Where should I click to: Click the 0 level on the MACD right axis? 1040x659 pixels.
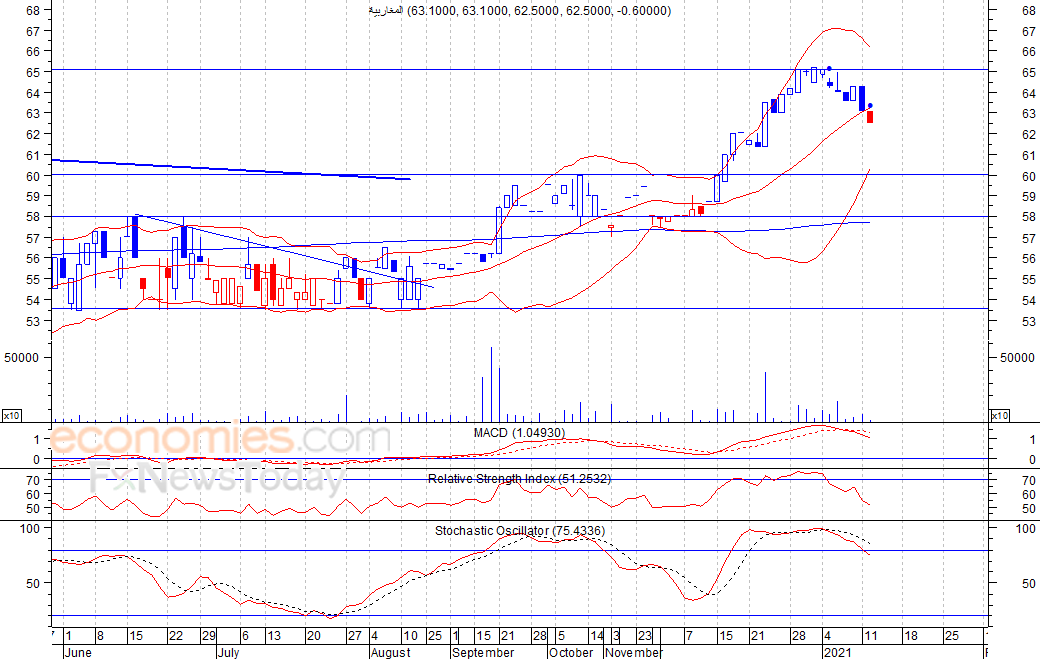click(x=1032, y=459)
